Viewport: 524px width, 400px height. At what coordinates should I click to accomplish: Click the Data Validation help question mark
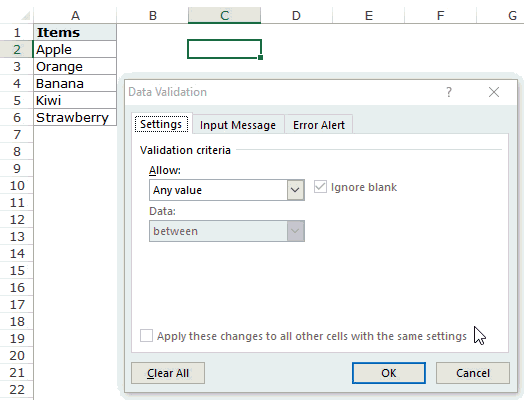click(449, 92)
